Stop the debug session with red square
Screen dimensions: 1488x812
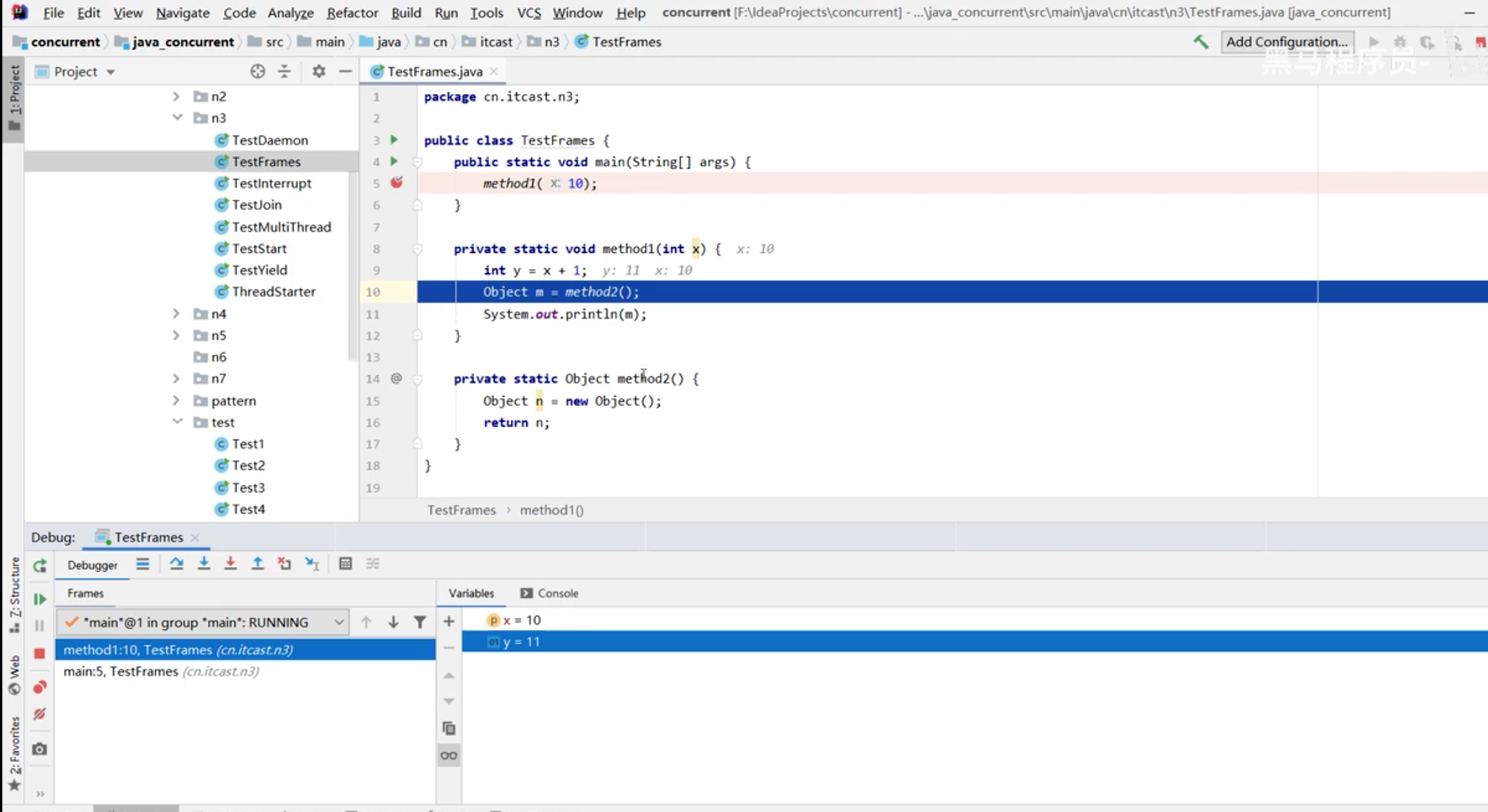39,653
